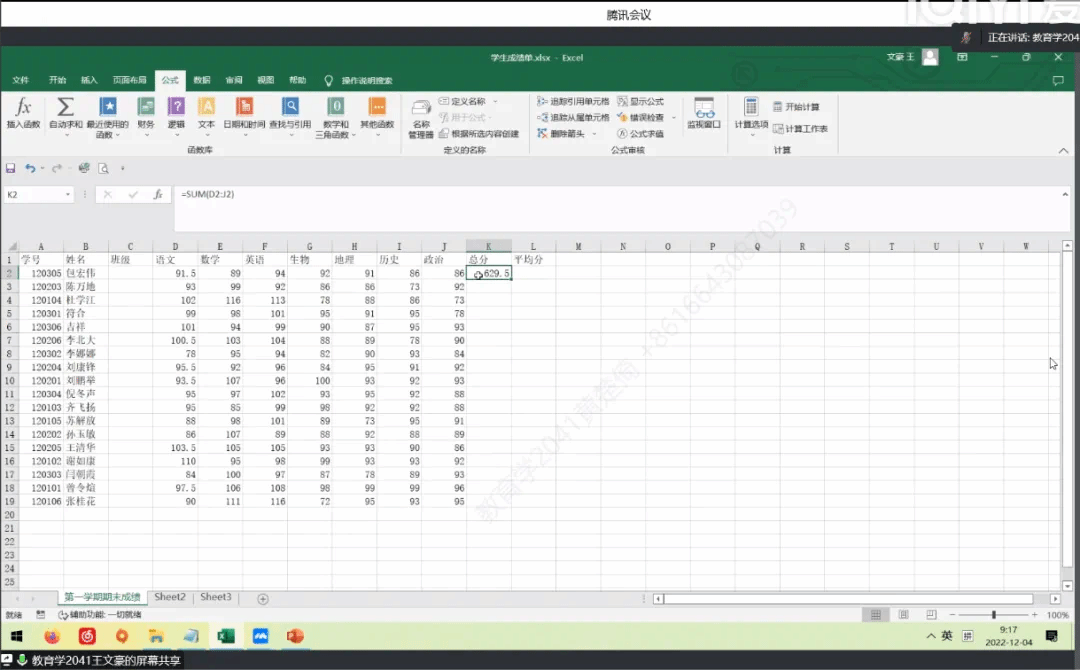Click the formula bar showing =SUM(D2:J2)
Viewport: 1080px width, 670px height.
tap(600, 195)
